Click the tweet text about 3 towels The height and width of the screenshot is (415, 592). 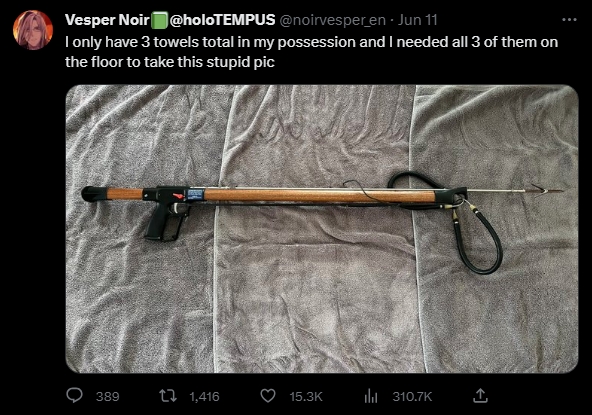pos(311,52)
